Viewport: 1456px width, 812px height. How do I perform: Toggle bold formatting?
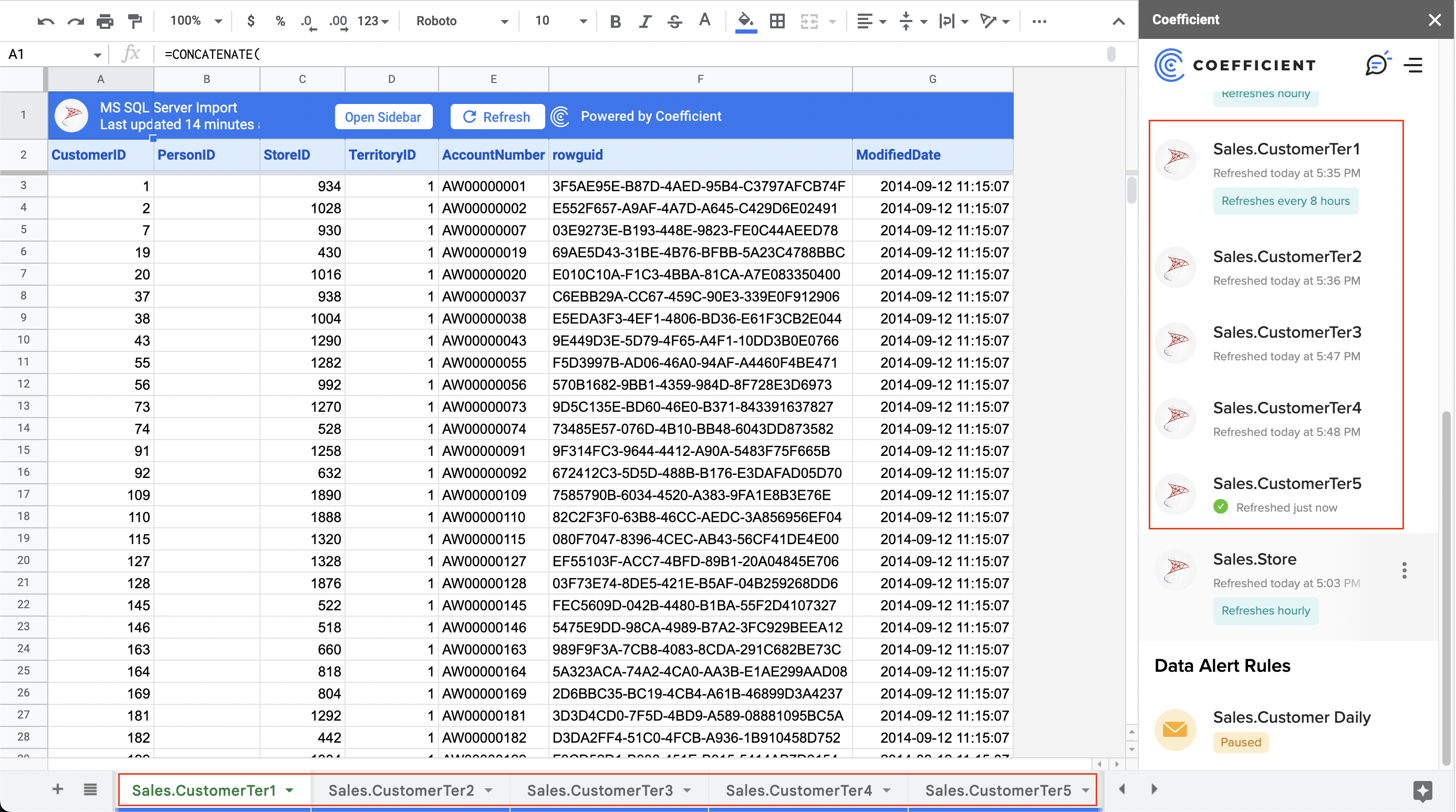click(x=615, y=21)
